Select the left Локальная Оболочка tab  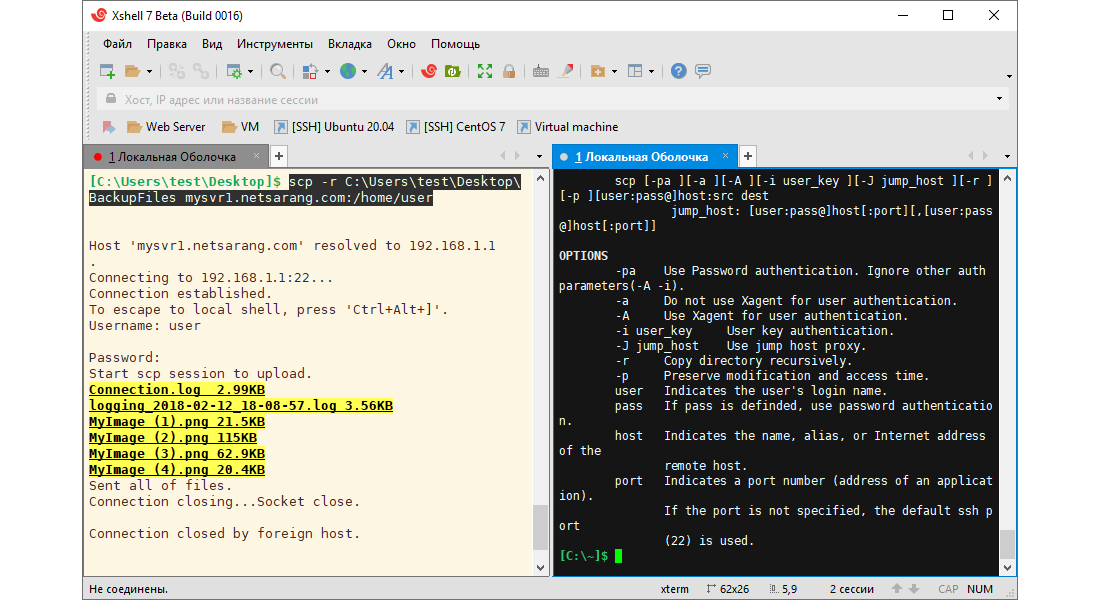coord(176,156)
